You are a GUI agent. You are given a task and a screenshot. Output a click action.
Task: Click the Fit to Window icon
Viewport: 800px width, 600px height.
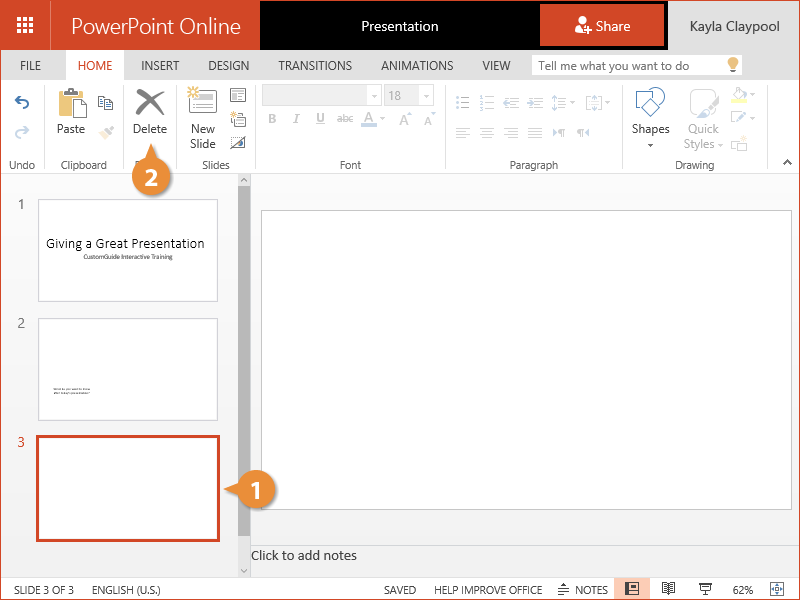tap(776, 589)
